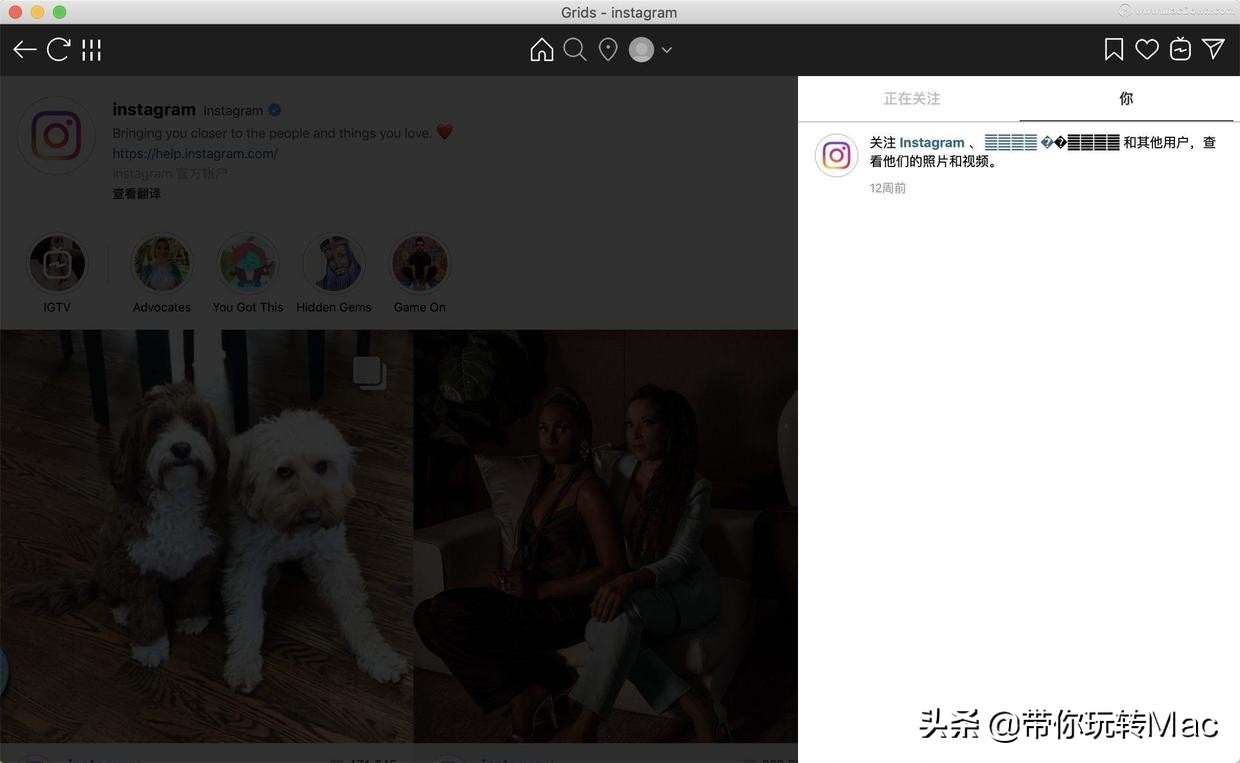Select the Search icon in toolbar
The height and width of the screenshot is (763, 1240).
575,48
